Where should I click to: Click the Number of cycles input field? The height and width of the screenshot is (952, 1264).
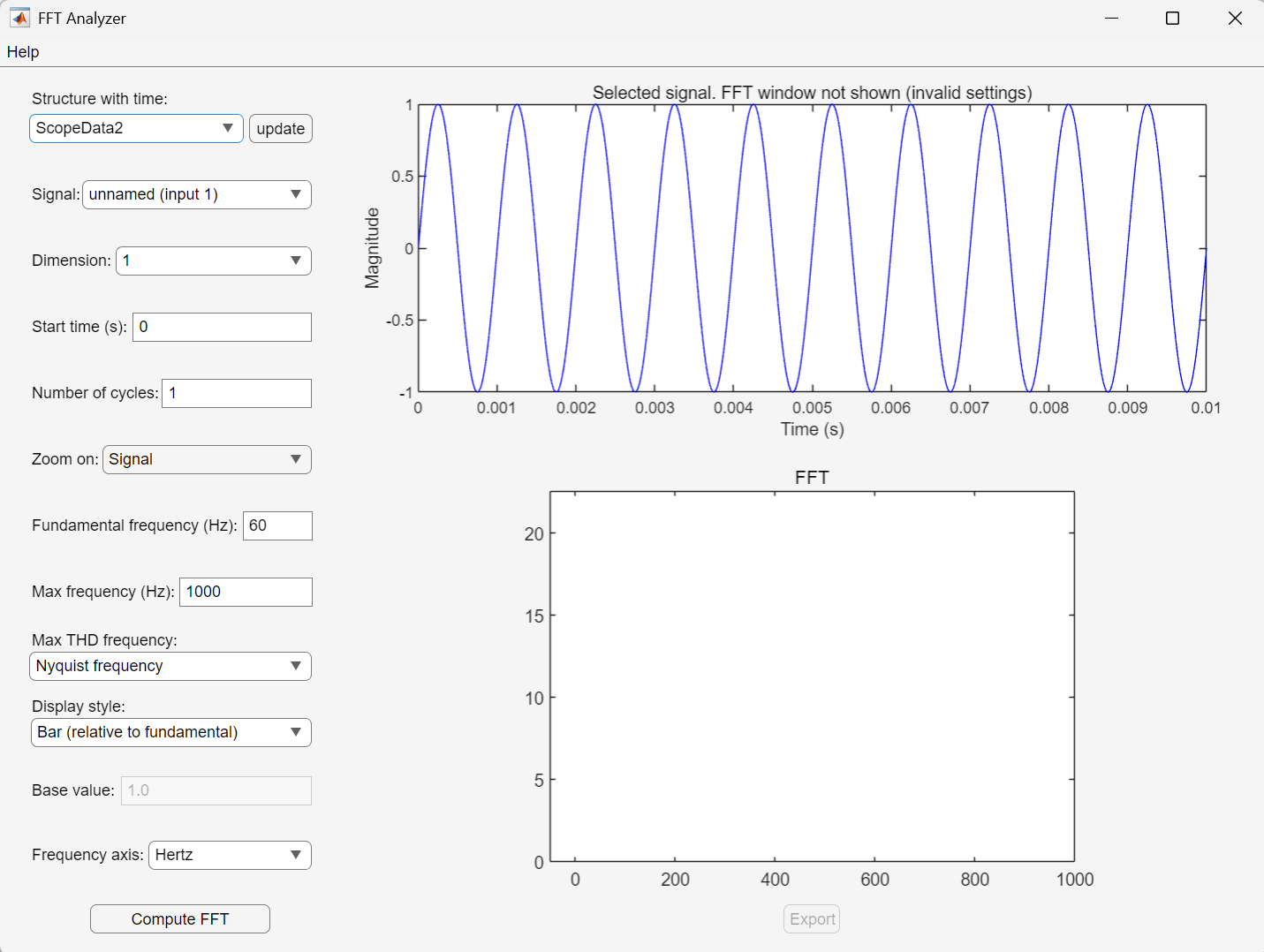coord(237,393)
